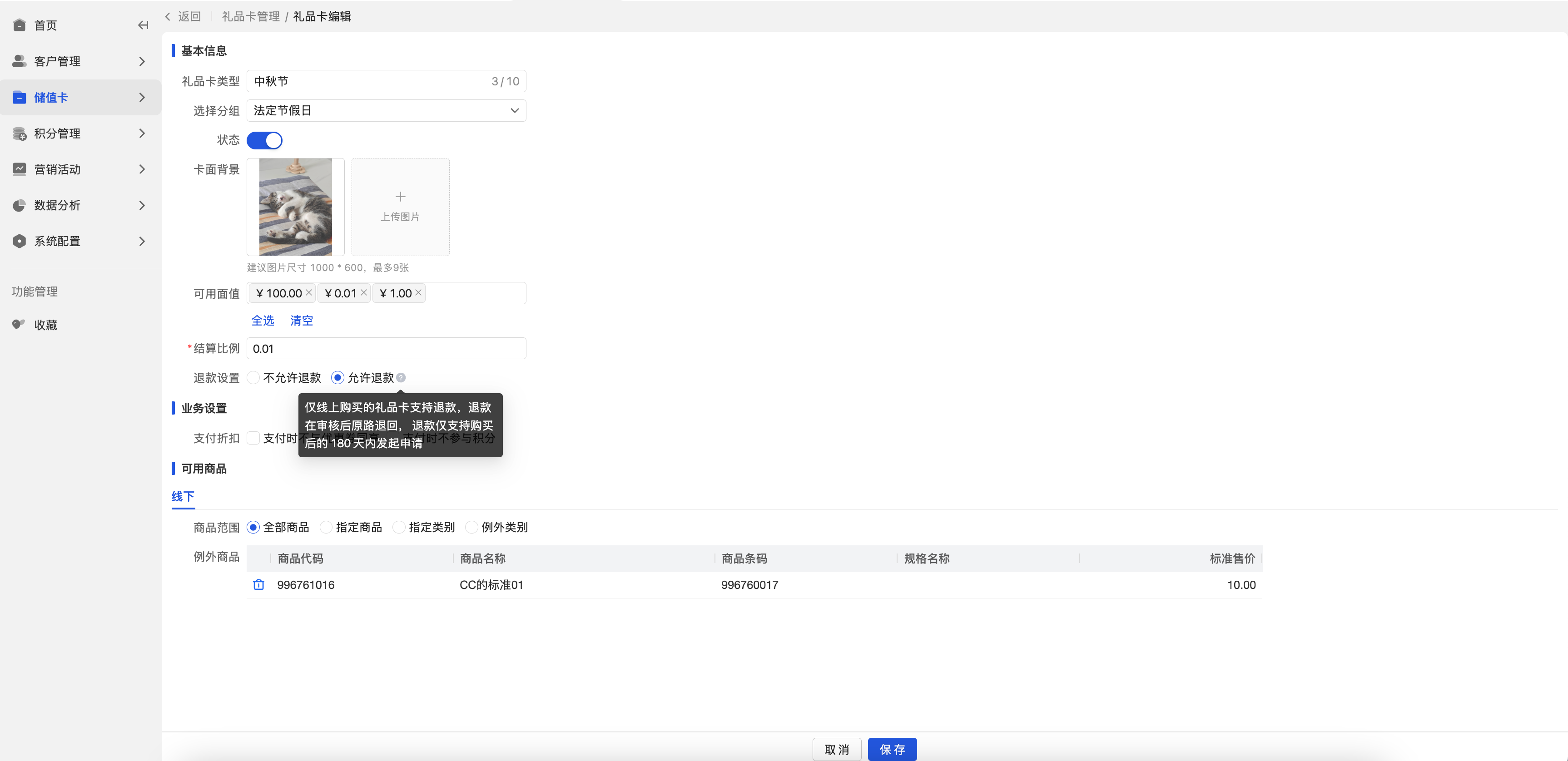Click the back chevron icon
The width and height of the screenshot is (1568, 761).
(168, 16)
